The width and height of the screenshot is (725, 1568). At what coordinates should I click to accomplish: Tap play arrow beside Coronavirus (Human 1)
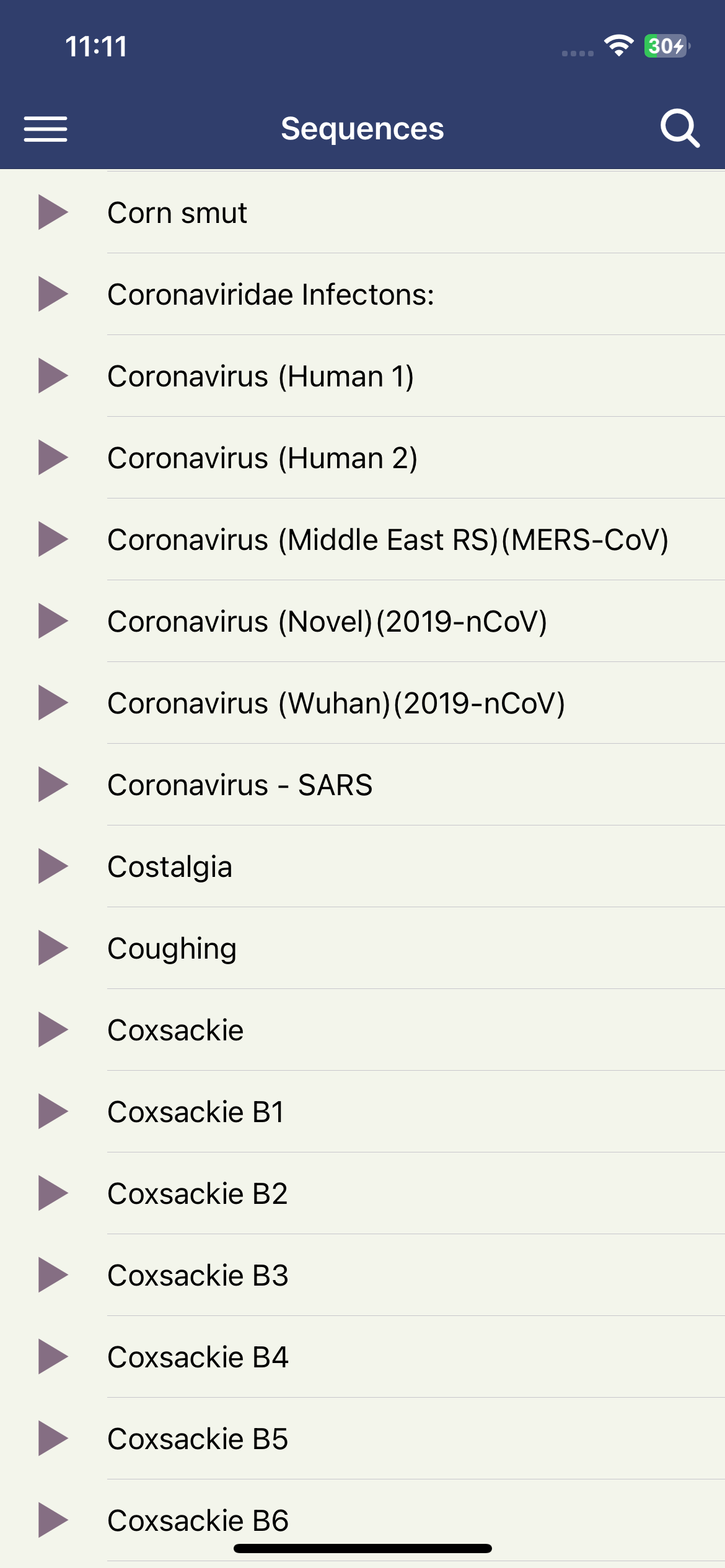[x=53, y=376]
